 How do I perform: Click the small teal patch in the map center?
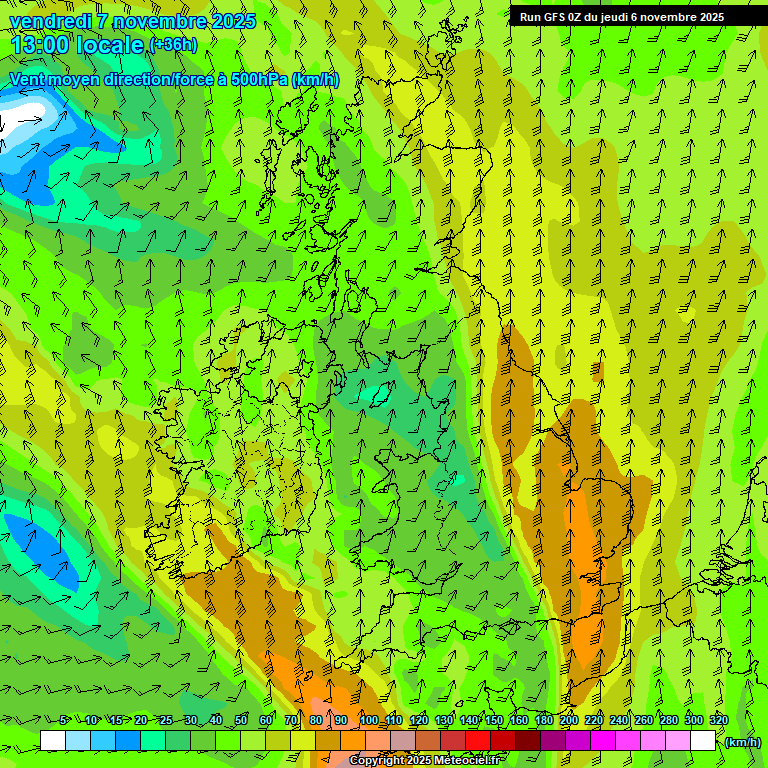377,395
